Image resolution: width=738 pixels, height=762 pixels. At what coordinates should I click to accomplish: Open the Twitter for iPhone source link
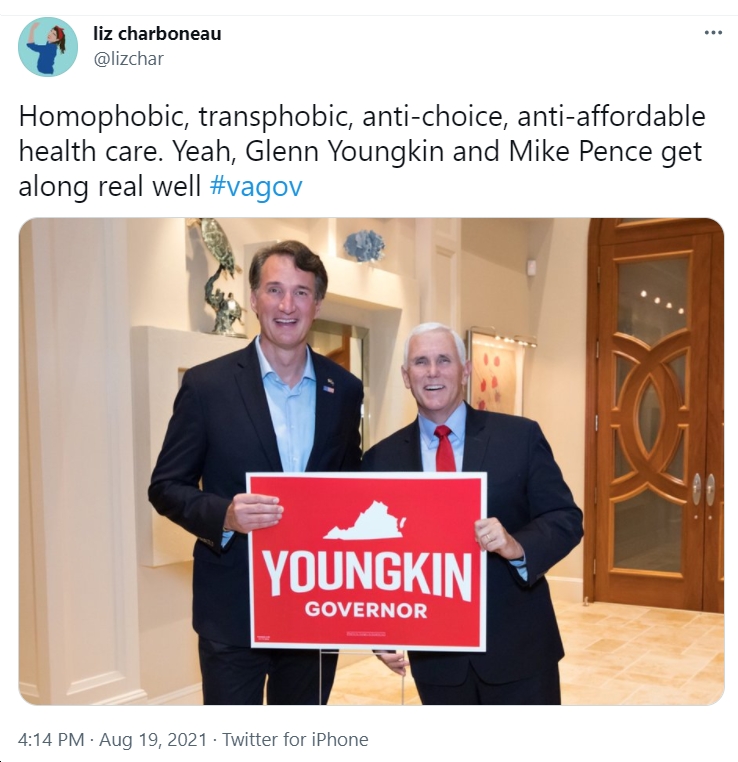[x=295, y=740]
